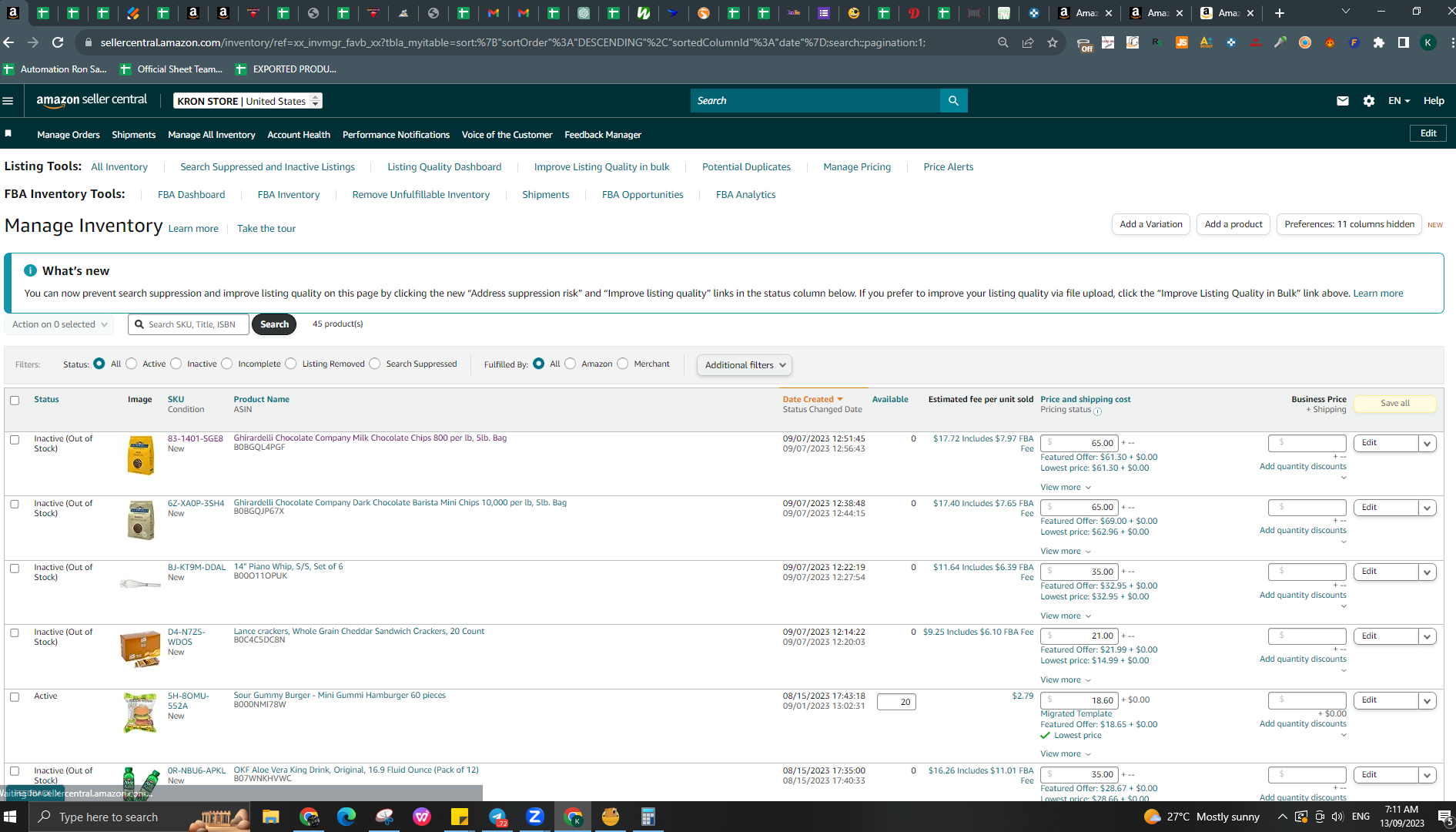Viewport: 1456px width, 832px height.
Task: Click the Take the tour link
Action: [266, 229]
